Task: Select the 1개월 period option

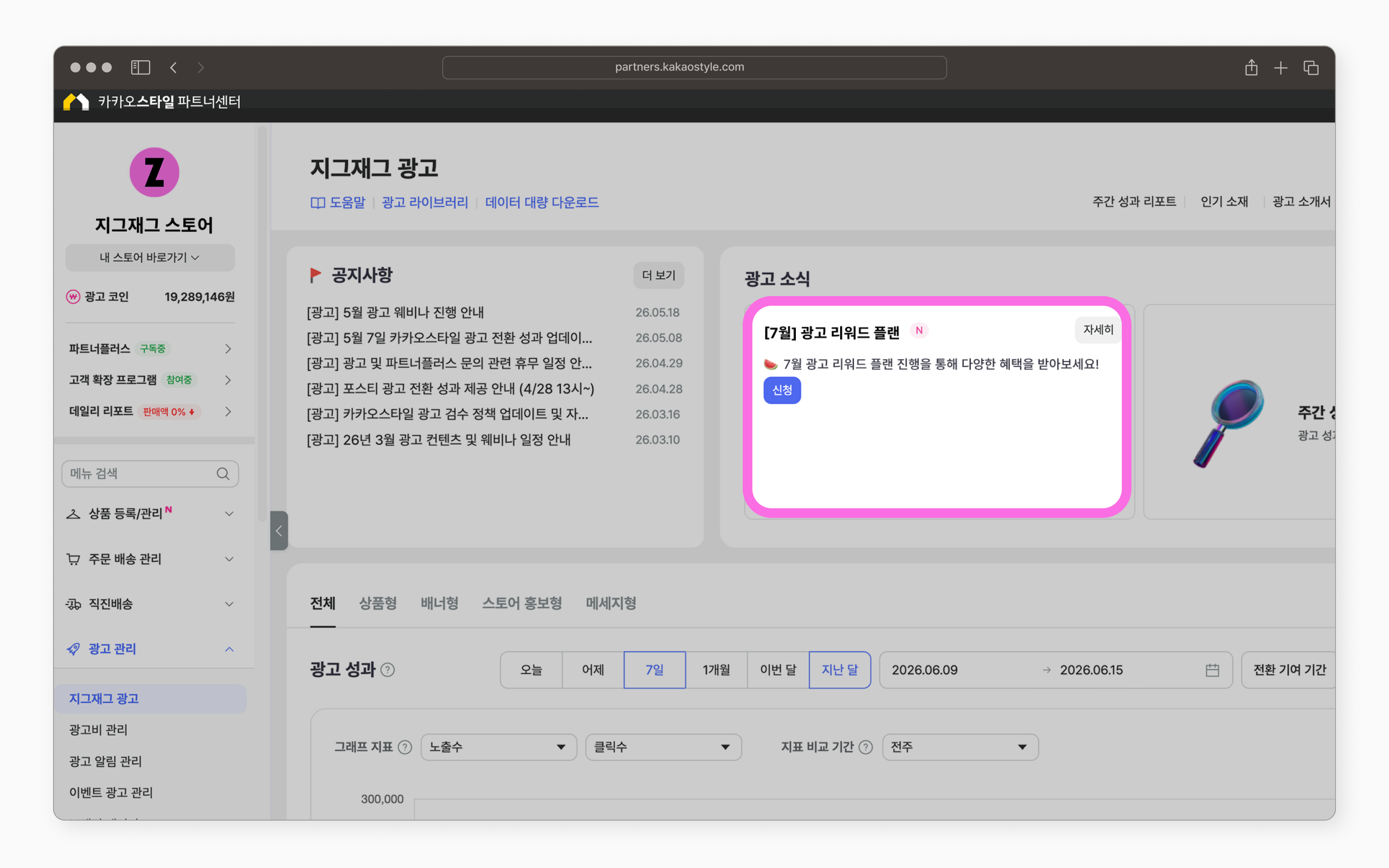Action: (716, 670)
